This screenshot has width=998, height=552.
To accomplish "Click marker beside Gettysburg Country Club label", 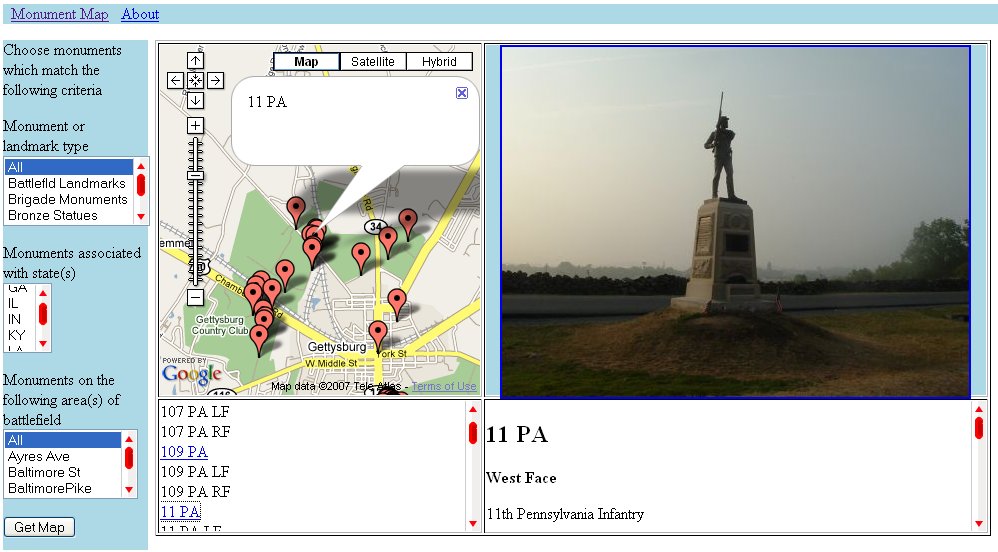I will tap(259, 337).
